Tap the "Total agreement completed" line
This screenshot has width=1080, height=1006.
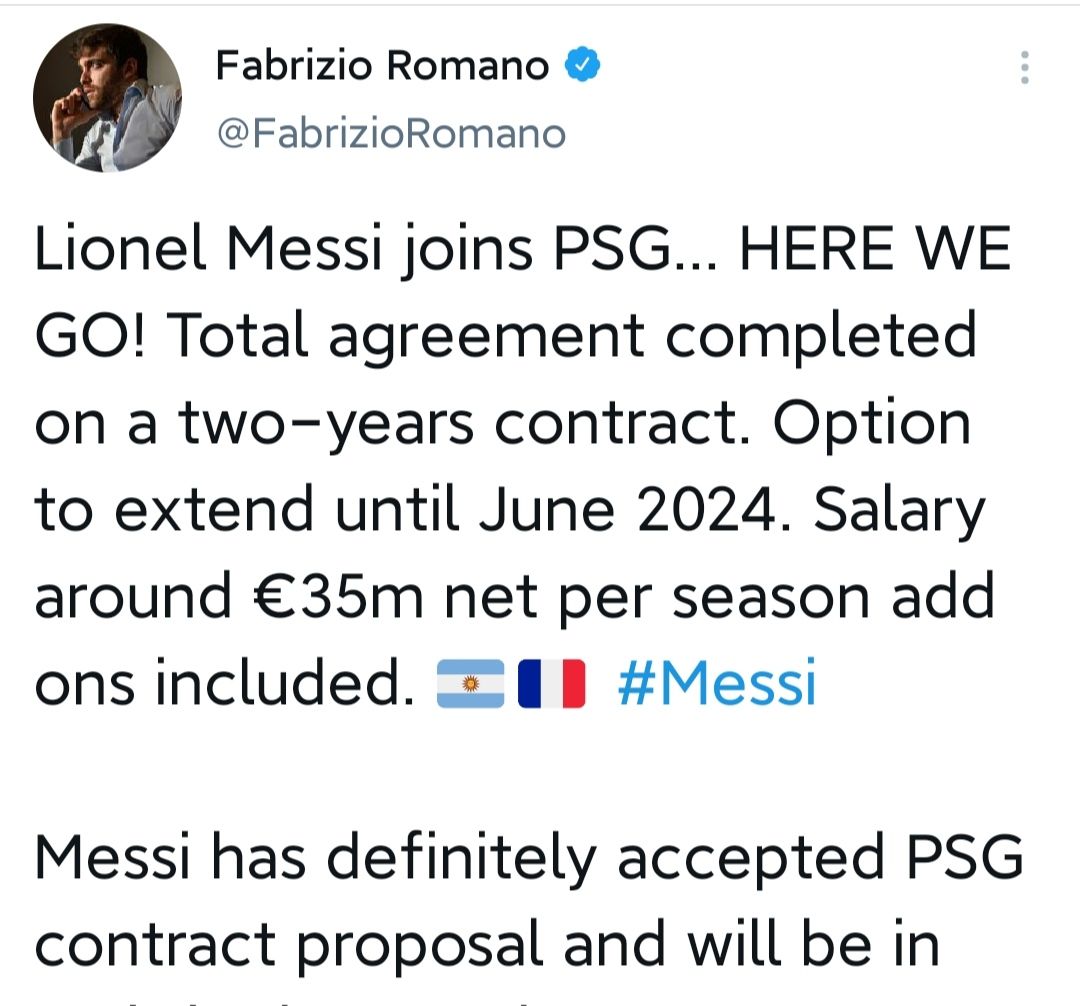pyautogui.click(x=570, y=338)
